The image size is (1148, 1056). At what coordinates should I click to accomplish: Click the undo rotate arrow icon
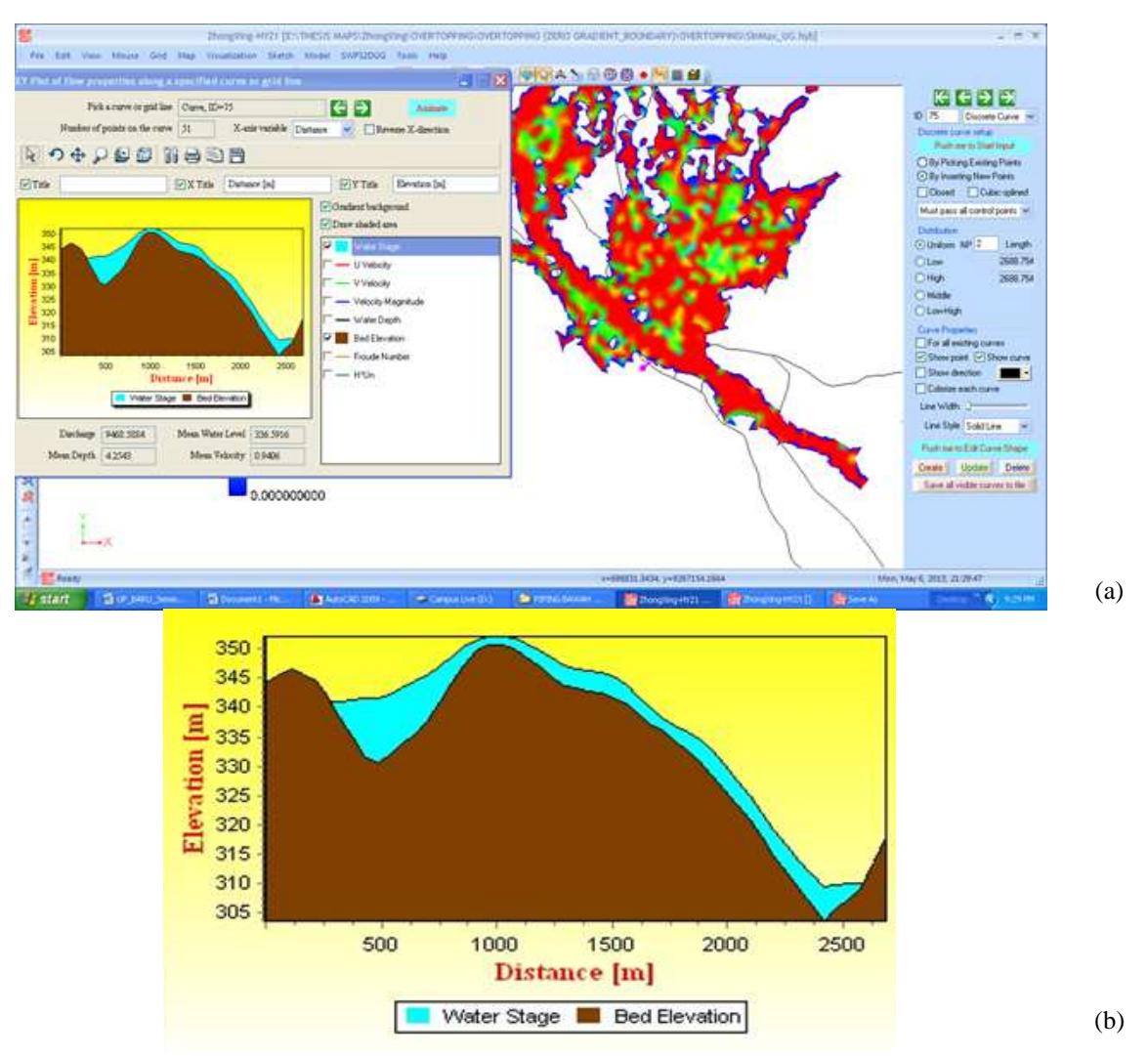point(56,155)
